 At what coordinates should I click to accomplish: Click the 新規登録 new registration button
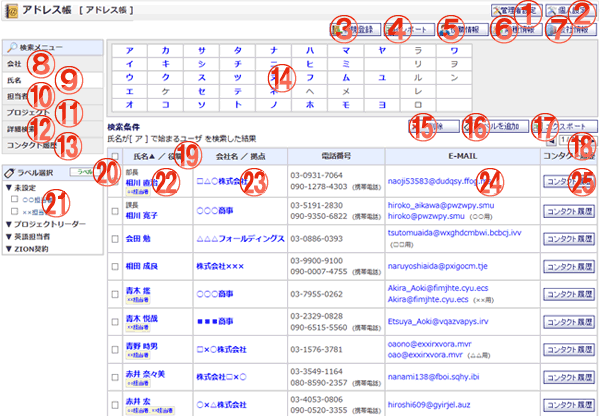pyautogui.click(x=355, y=29)
